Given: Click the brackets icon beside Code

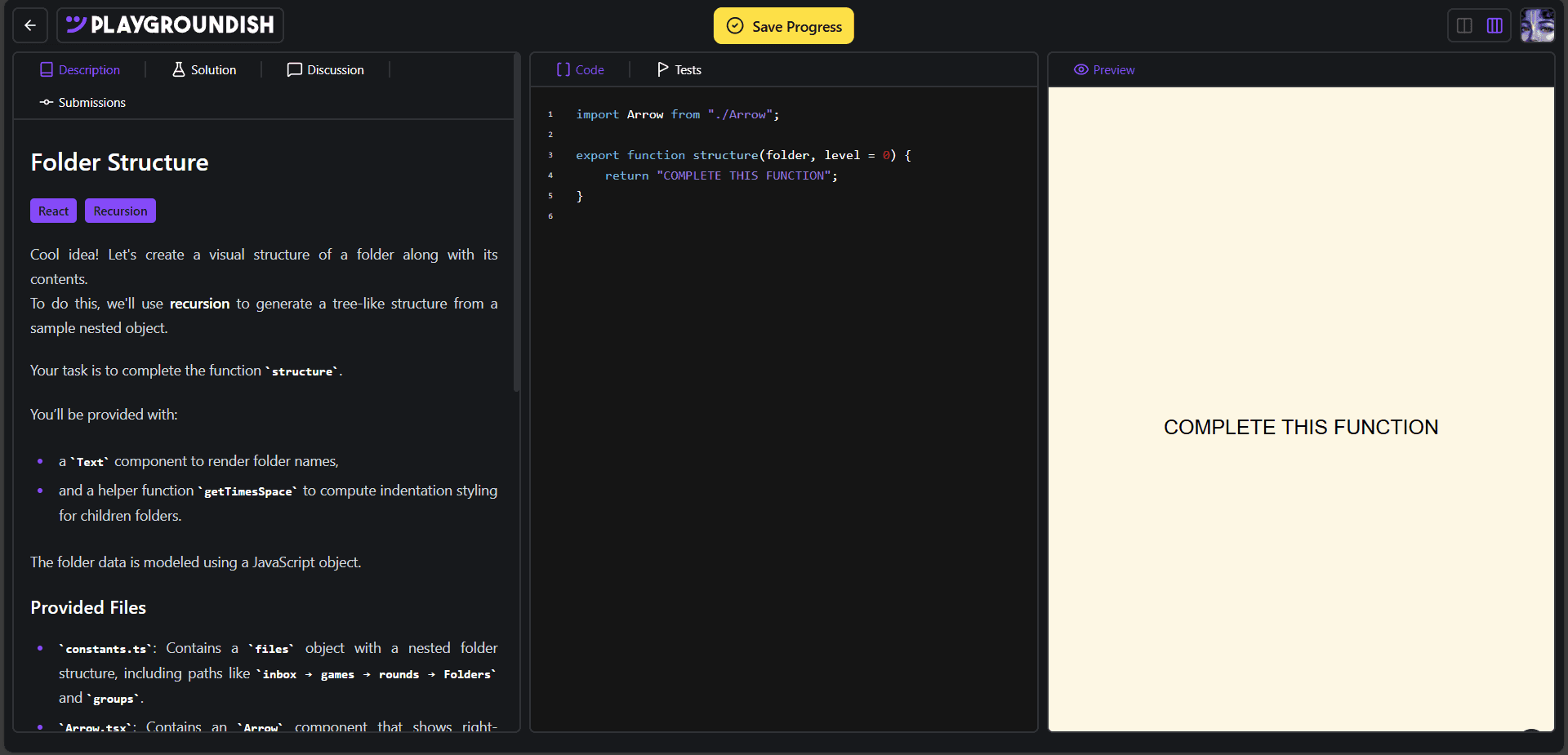Looking at the screenshot, I should pos(563,70).
